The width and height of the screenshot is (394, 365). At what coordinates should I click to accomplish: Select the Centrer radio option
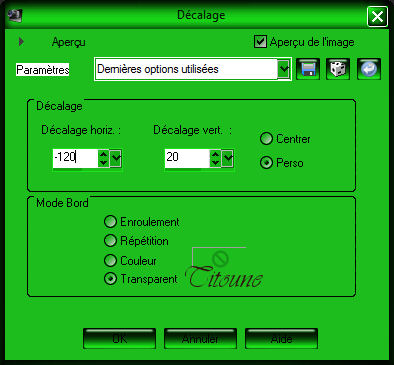coord(266,139)
